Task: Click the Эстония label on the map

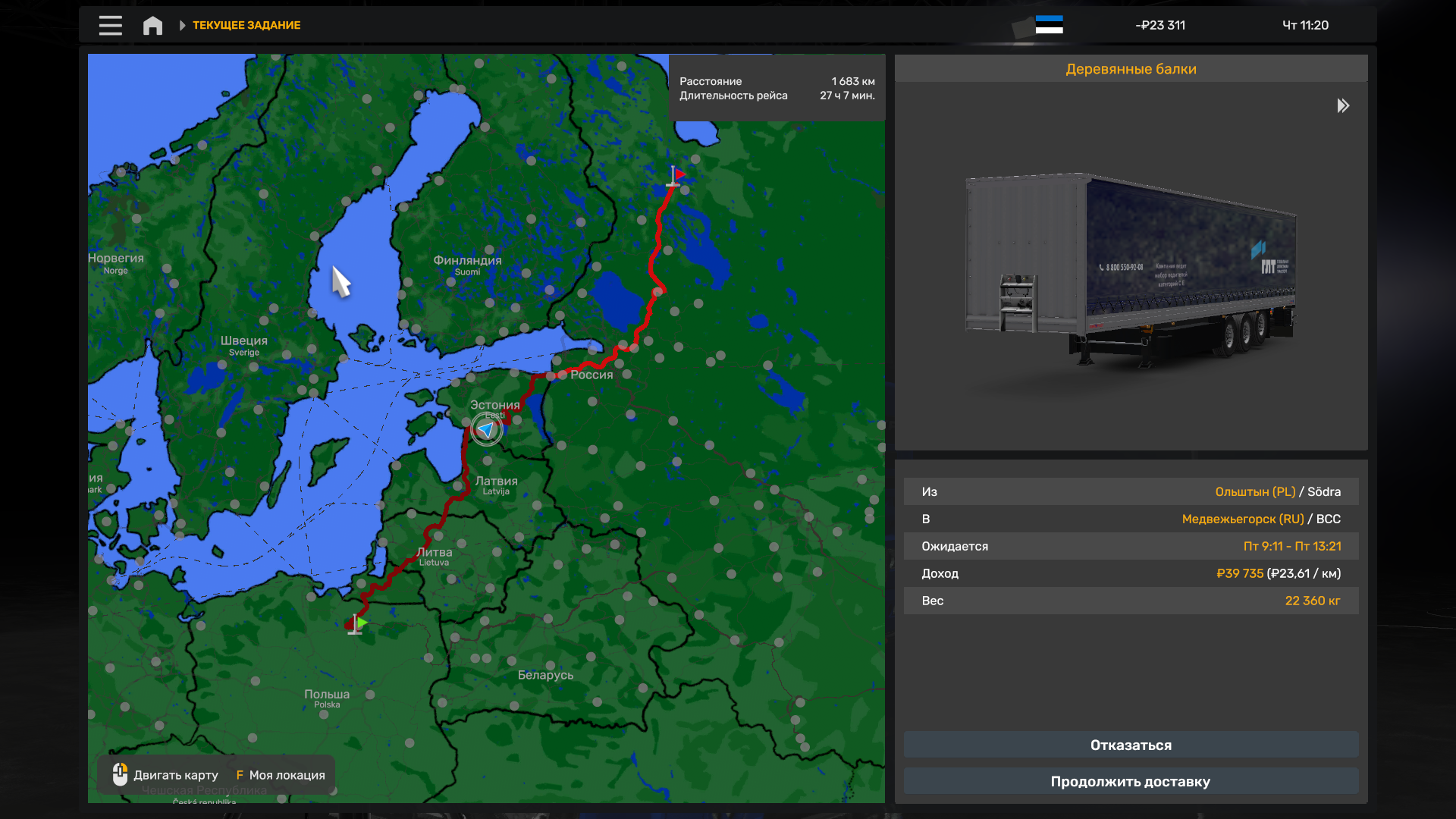Action: pos(494,405)
